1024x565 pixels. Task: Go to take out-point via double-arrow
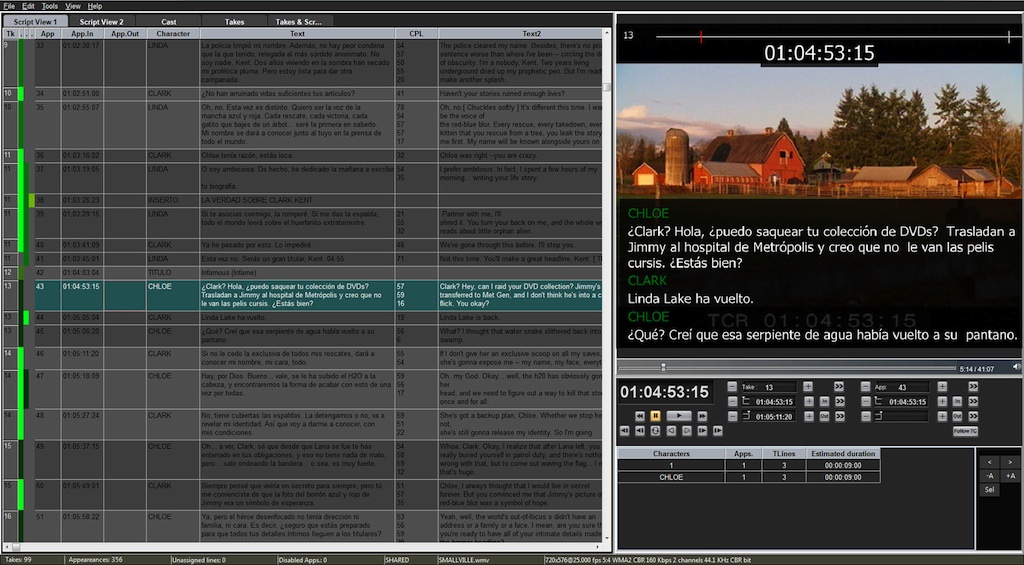tap(840, 416)
